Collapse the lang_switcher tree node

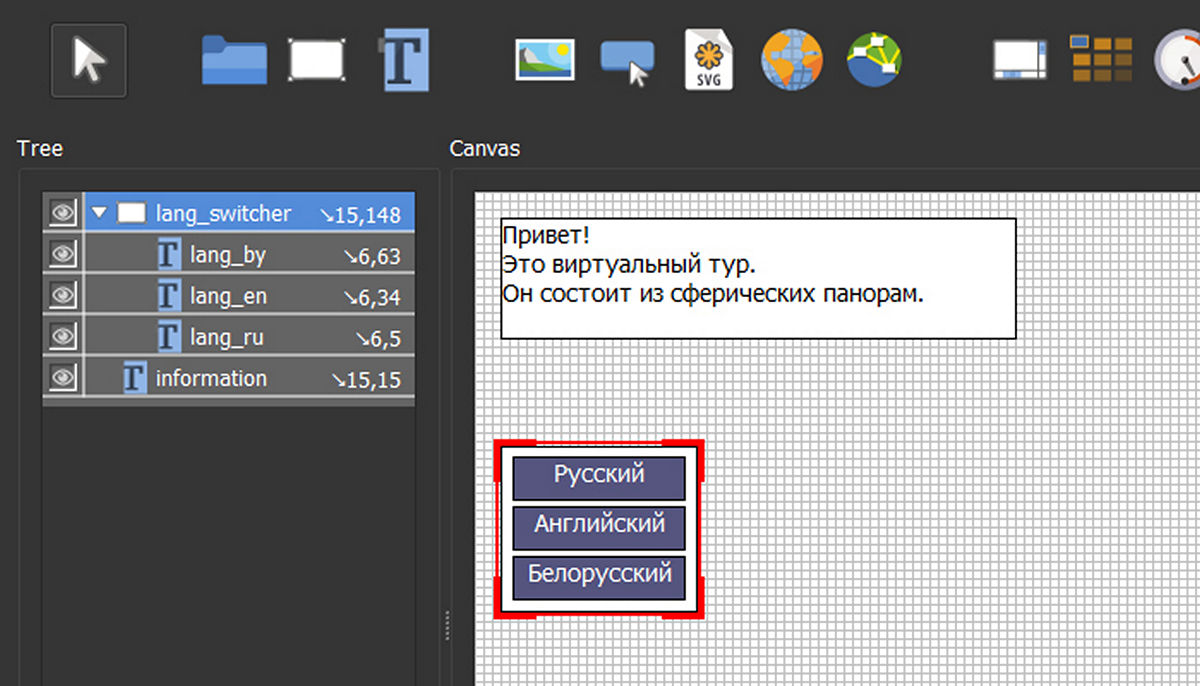(99, 213)
